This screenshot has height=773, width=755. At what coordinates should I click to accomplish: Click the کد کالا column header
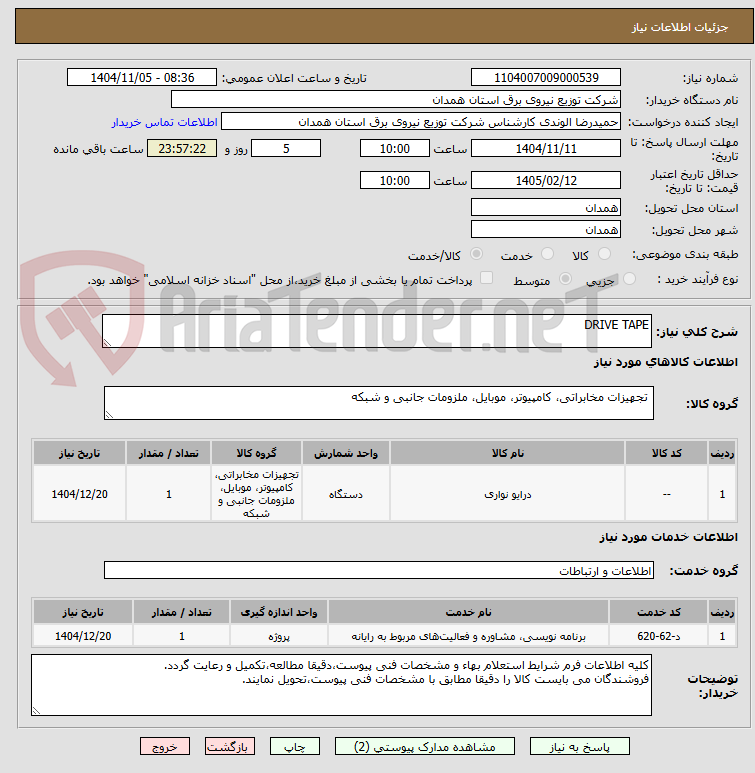pyautogui.click(x=666, y=453)
